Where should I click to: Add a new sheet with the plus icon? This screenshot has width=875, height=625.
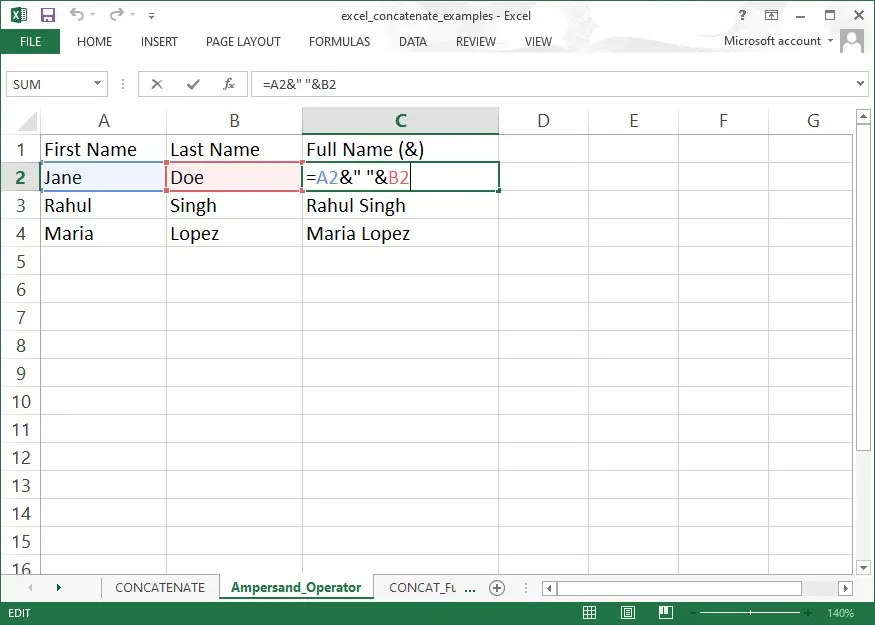(497, 588)
